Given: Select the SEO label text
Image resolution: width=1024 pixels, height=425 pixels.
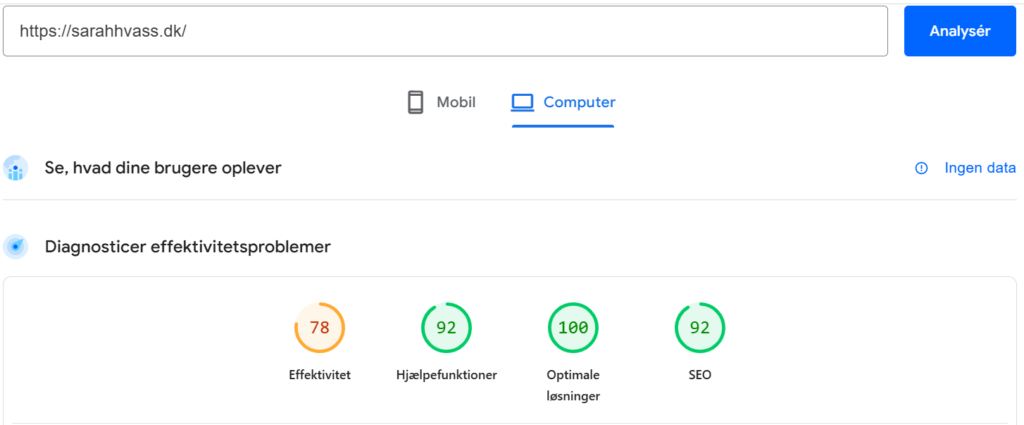Looking at the screenshot, I should click(x=700, y=375).
